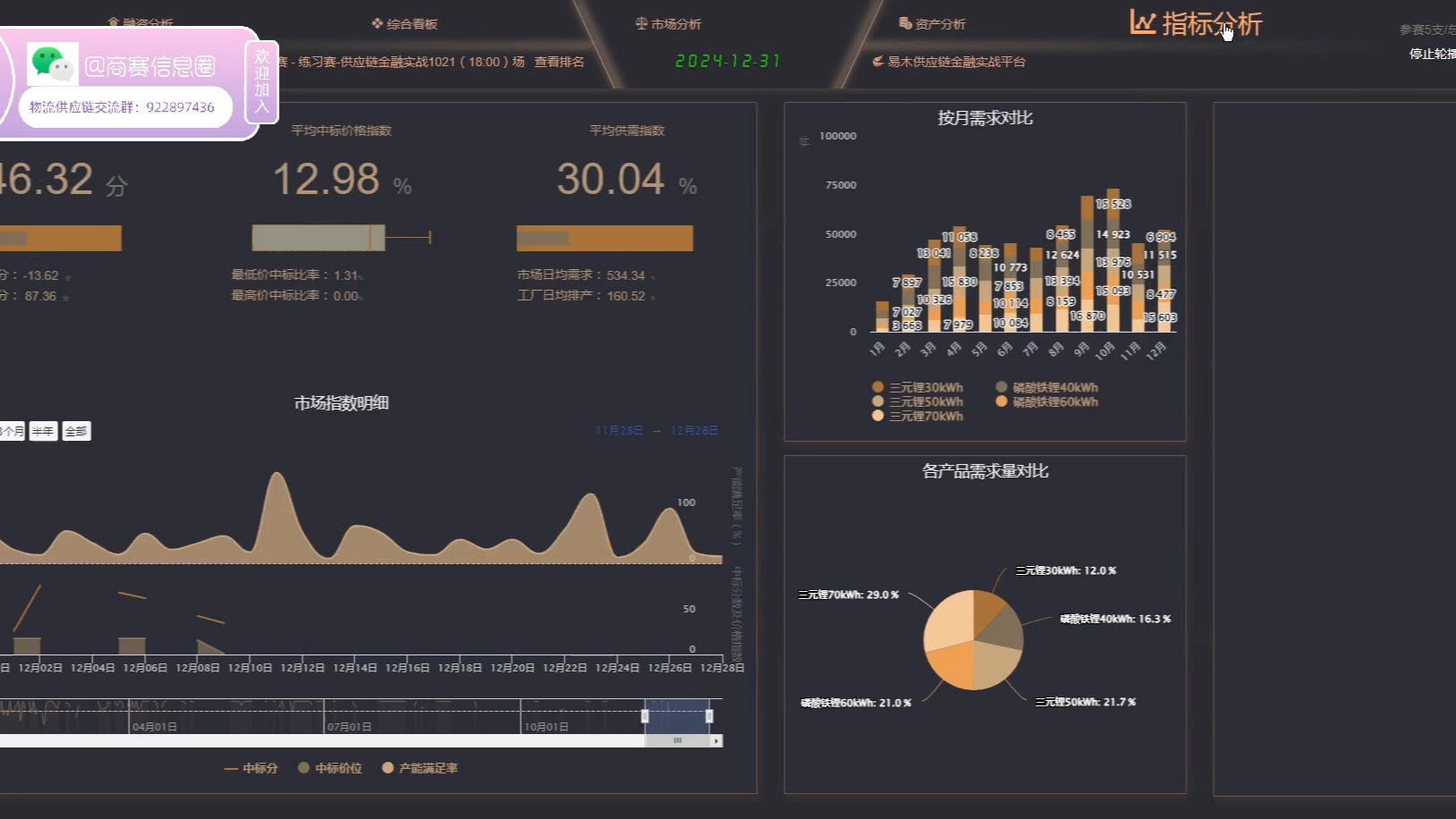Click the 1月 stacked bar in monthly chart
1456x819 pixels.
coord(882,317)
